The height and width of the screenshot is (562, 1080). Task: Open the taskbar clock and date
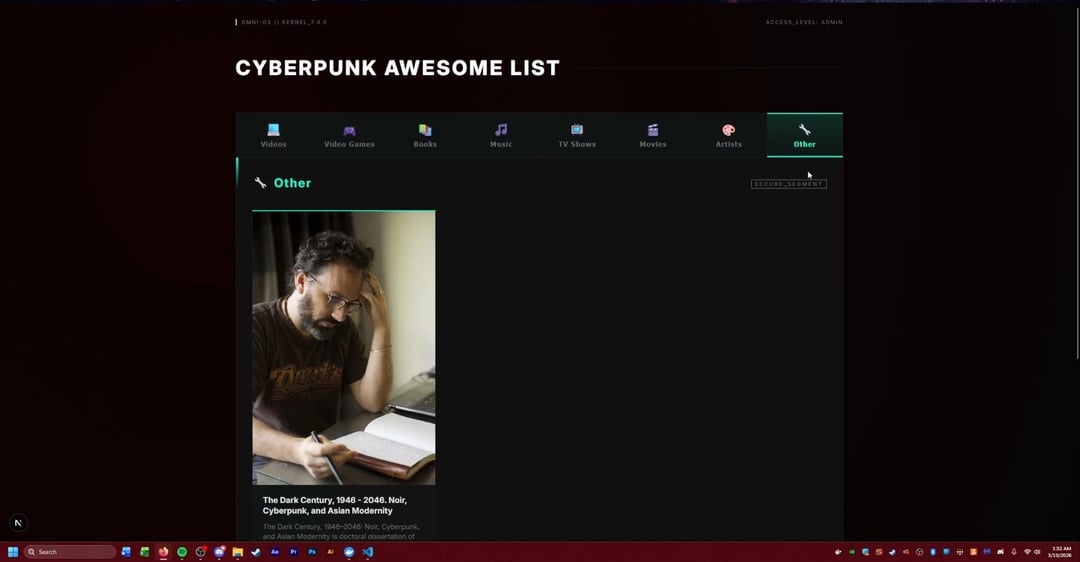coord(1061,552)
